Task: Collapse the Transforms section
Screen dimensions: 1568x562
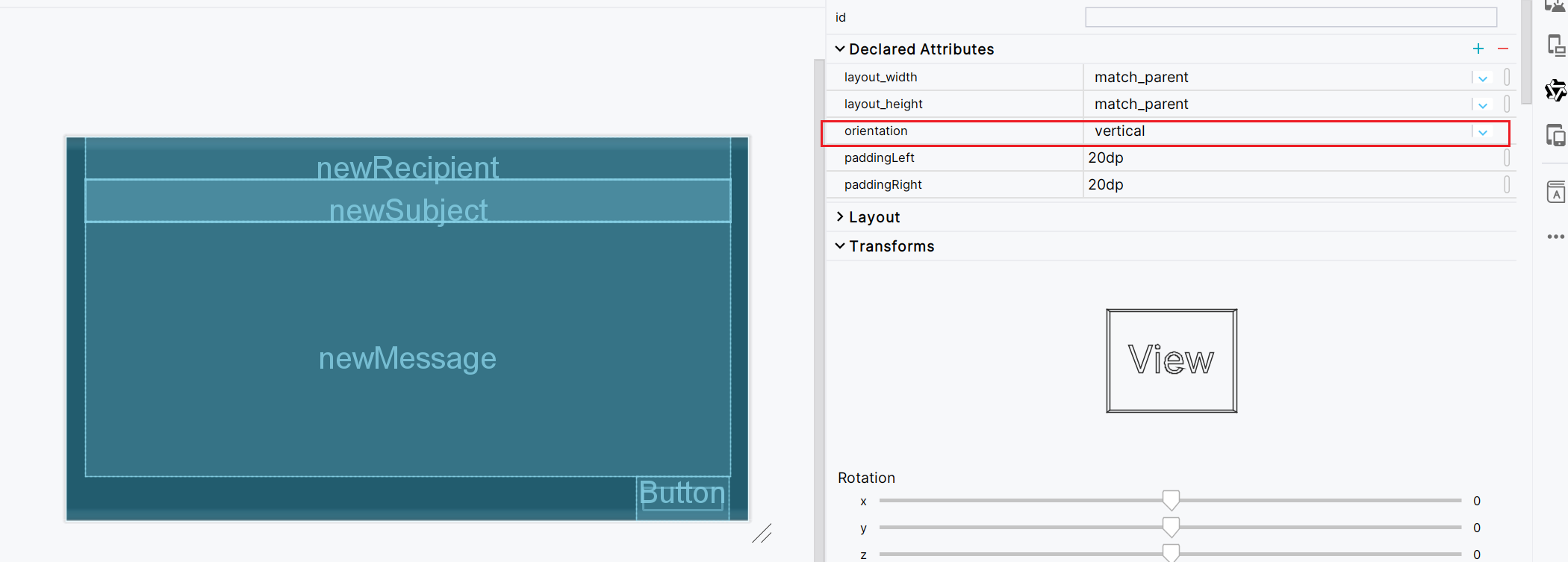Action: (840, 246)
